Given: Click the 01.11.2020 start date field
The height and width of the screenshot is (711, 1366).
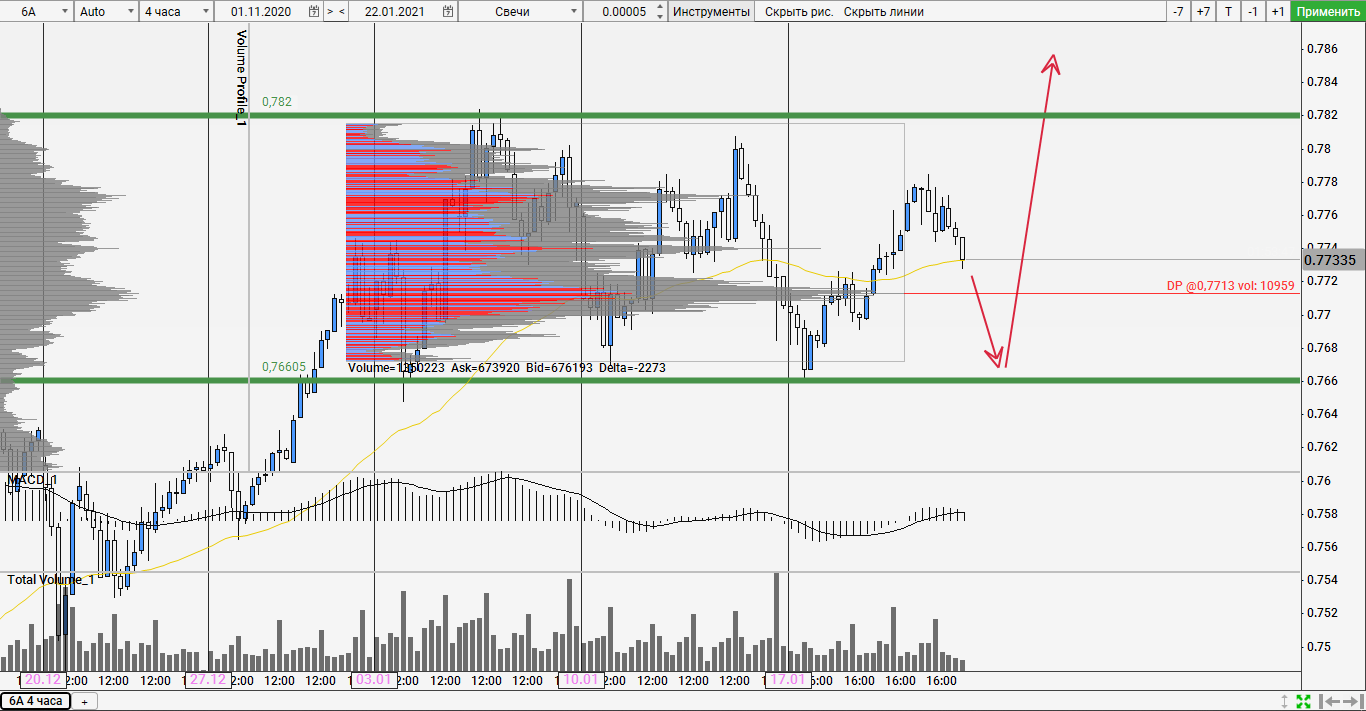Looking at the screenshot, I should 262,12.
